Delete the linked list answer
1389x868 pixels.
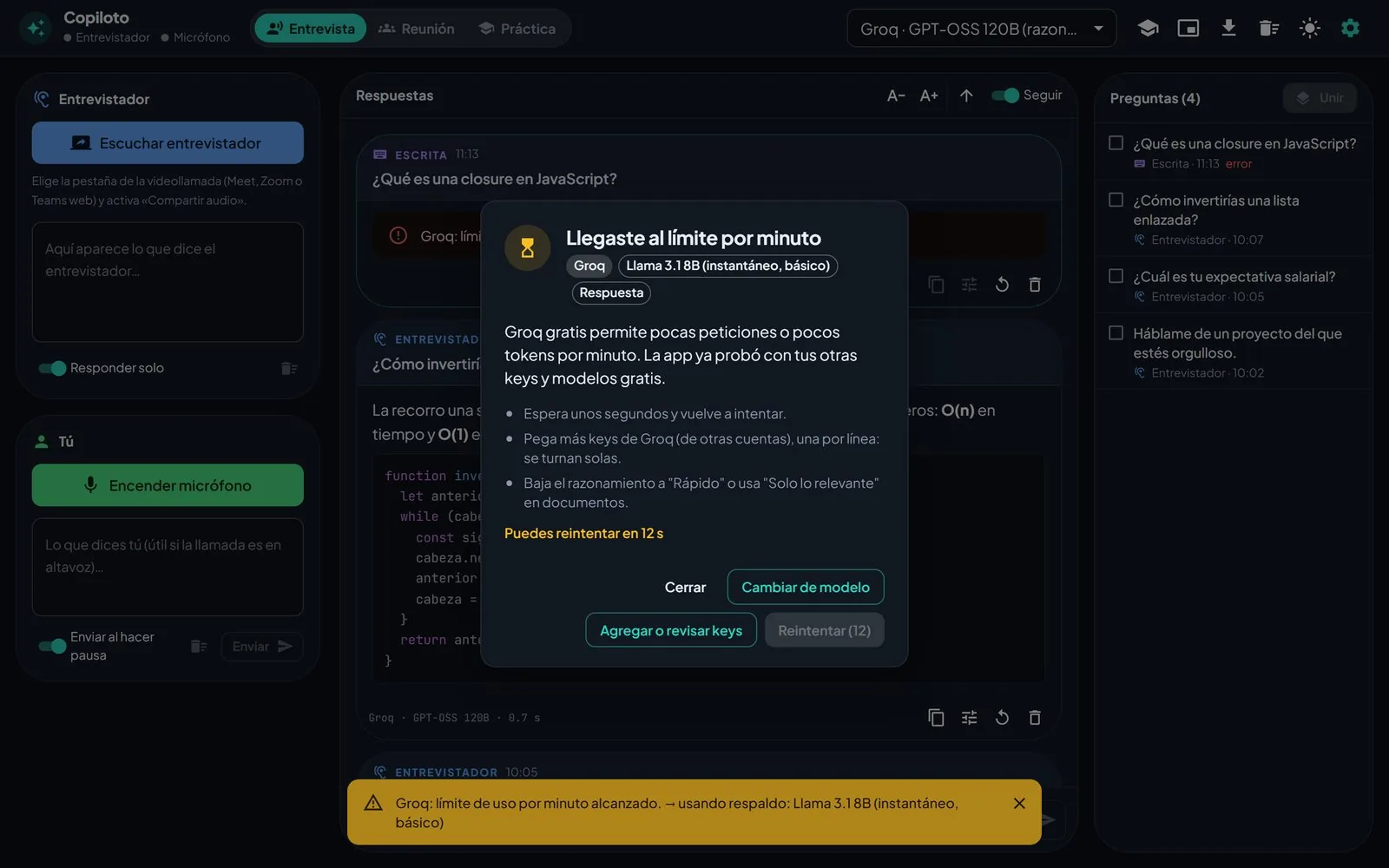[1035, 718]
